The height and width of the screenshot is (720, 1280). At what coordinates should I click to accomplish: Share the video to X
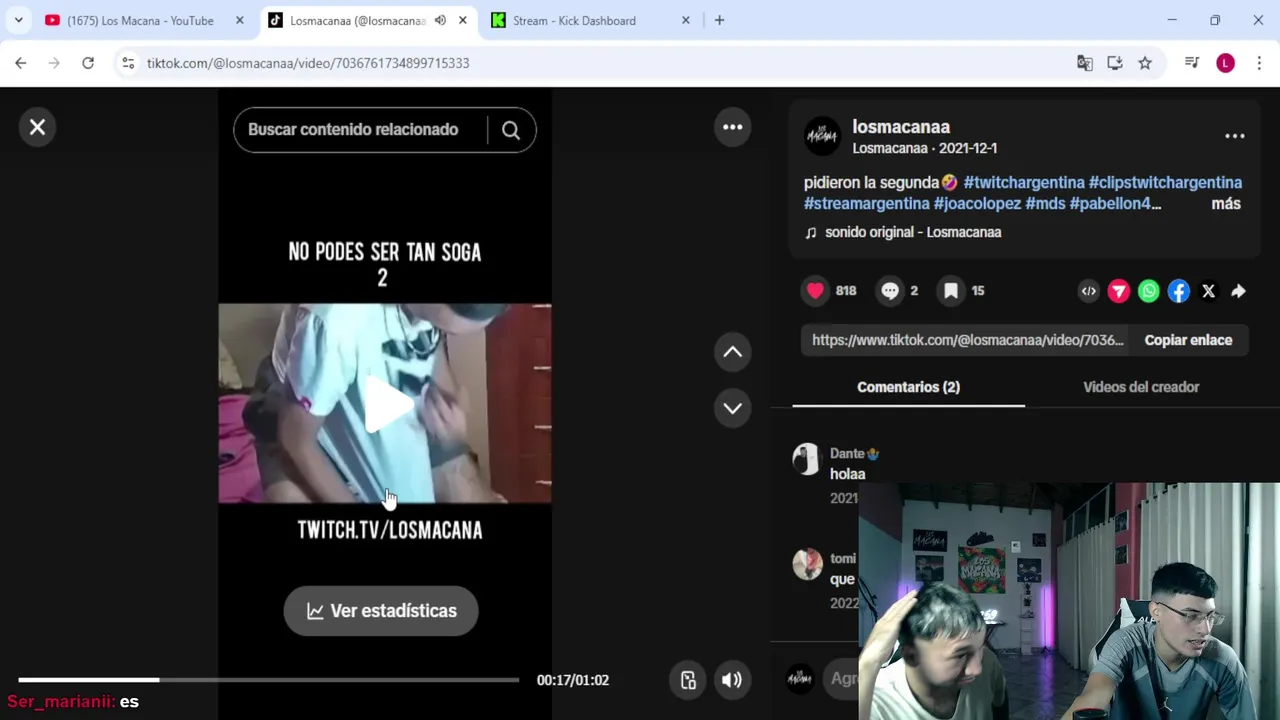point(1208,291)
